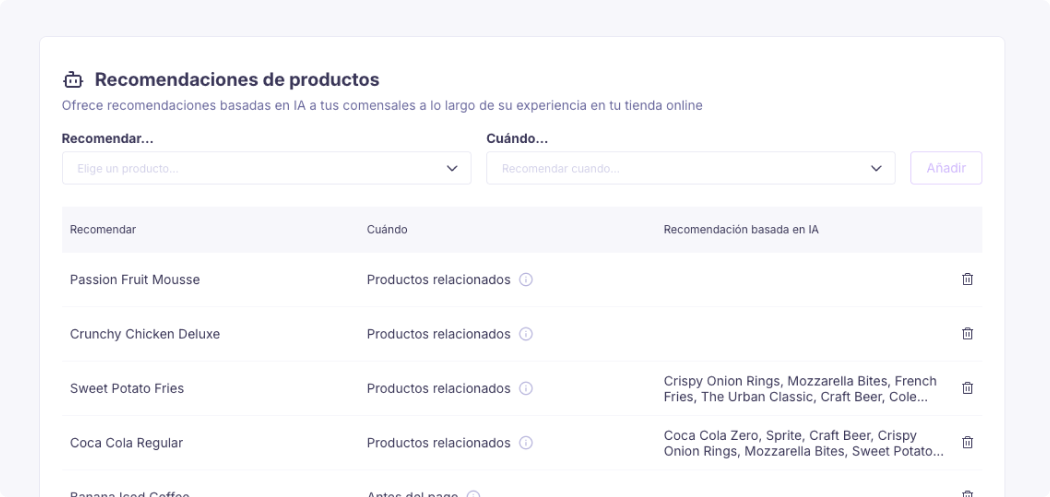The height and width of the screenshot is (497, 1050).
Task: View info tooltip for Coca Cola Regular row
Action: click(526, 442)
